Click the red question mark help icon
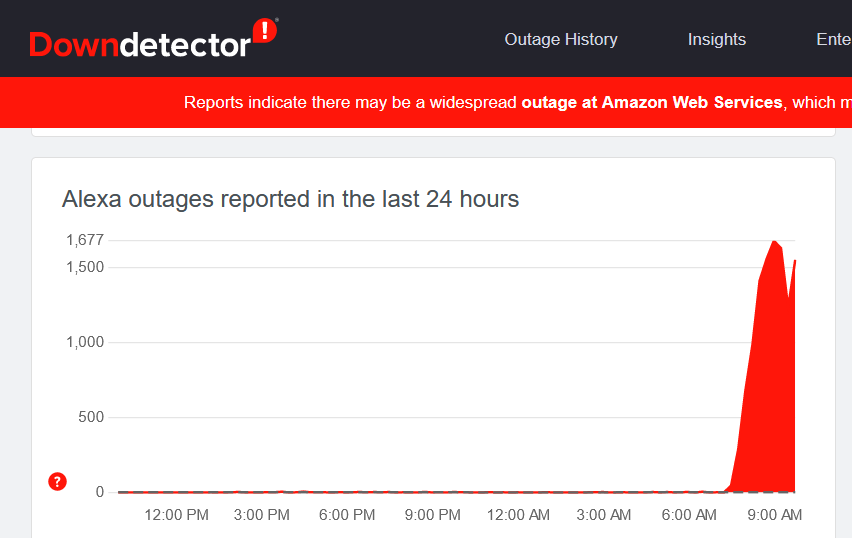The image size is (852, 538). [x=57, y=483]
